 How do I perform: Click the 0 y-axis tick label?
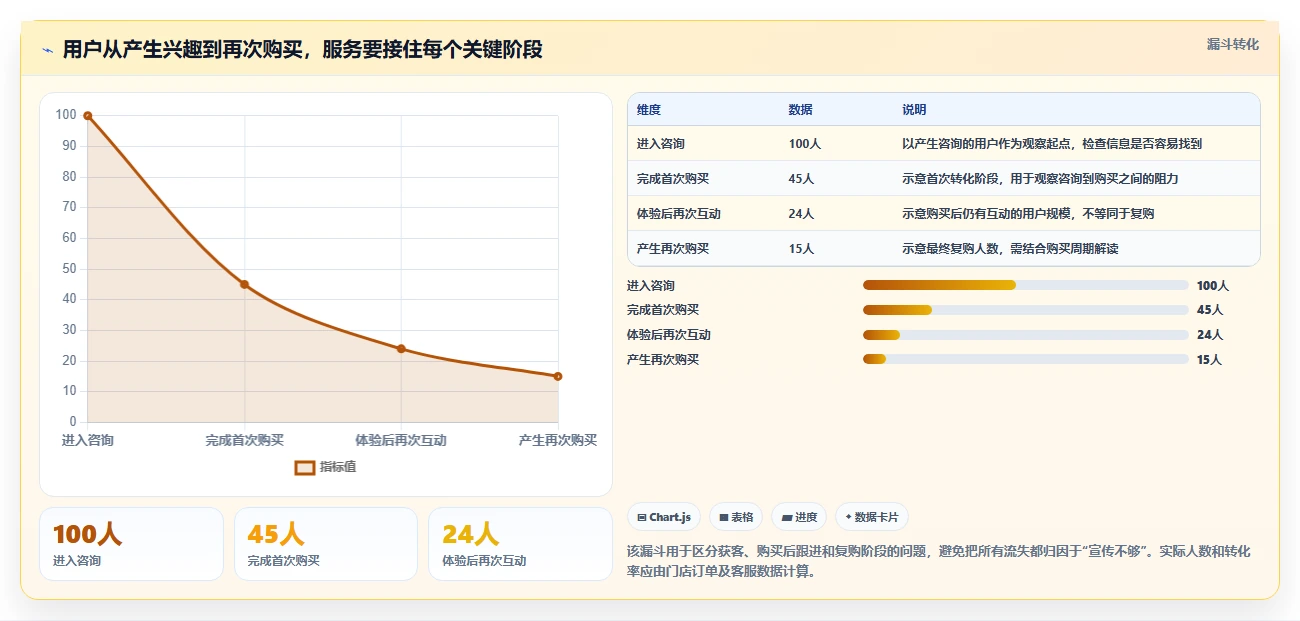click(73, 422)
